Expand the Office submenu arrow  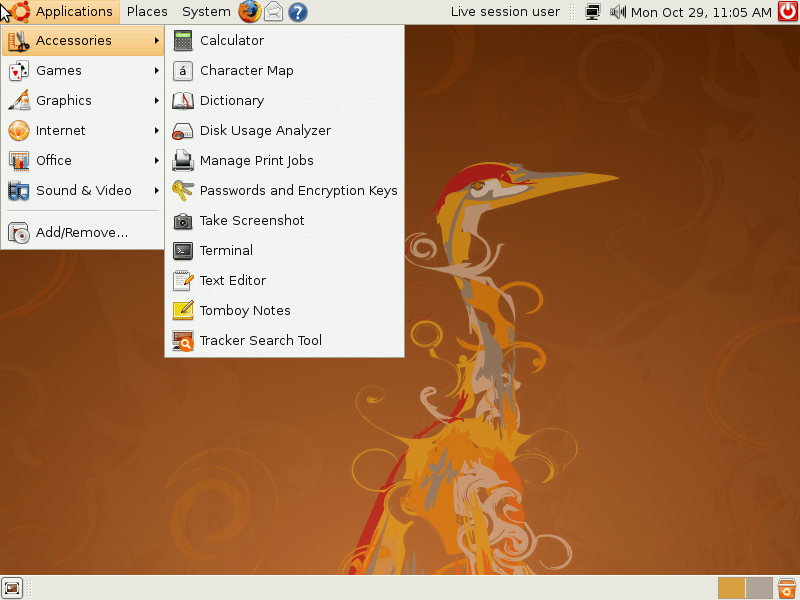coord(157,161)
